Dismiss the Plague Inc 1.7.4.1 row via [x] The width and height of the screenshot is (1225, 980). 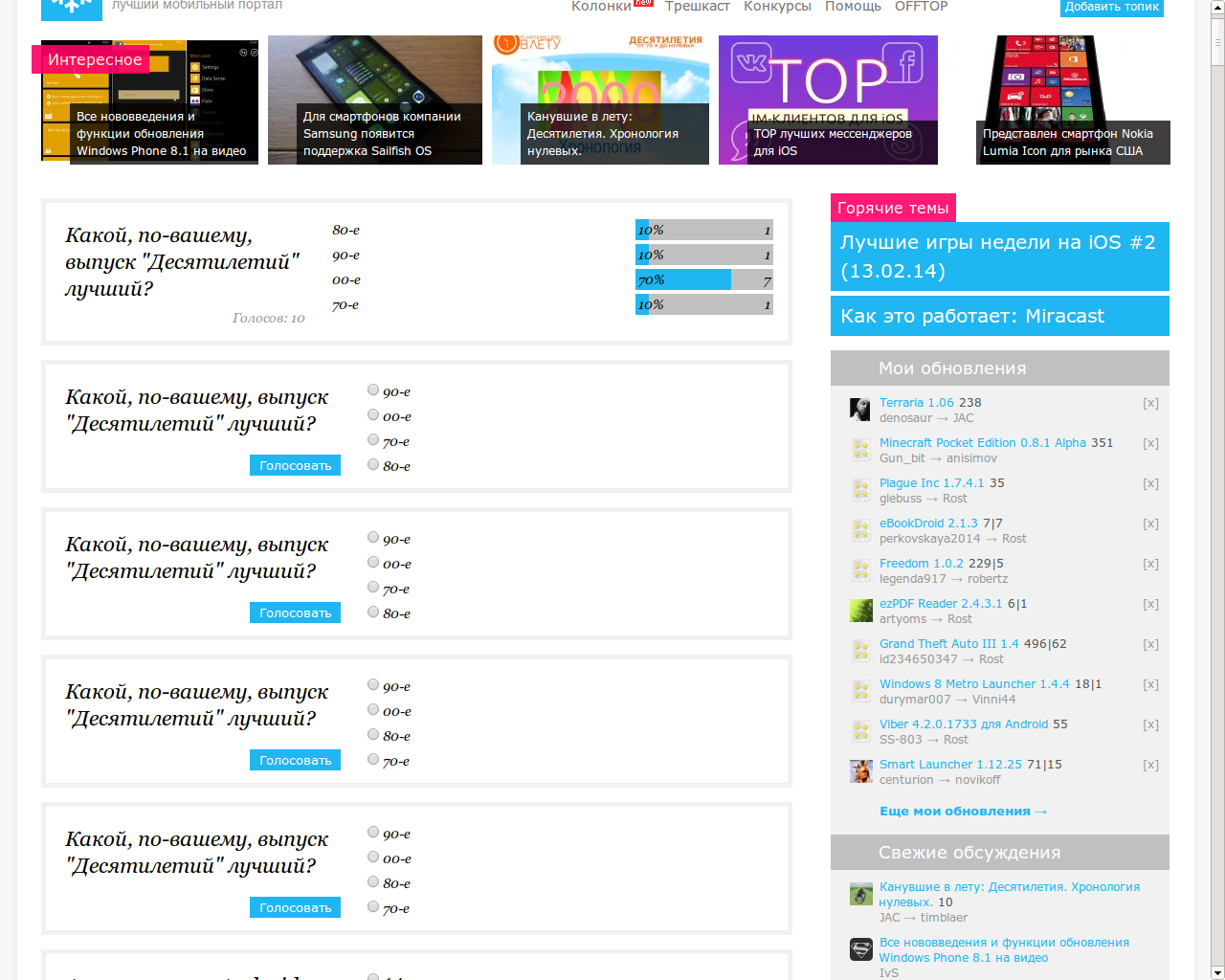(1150, 483)
